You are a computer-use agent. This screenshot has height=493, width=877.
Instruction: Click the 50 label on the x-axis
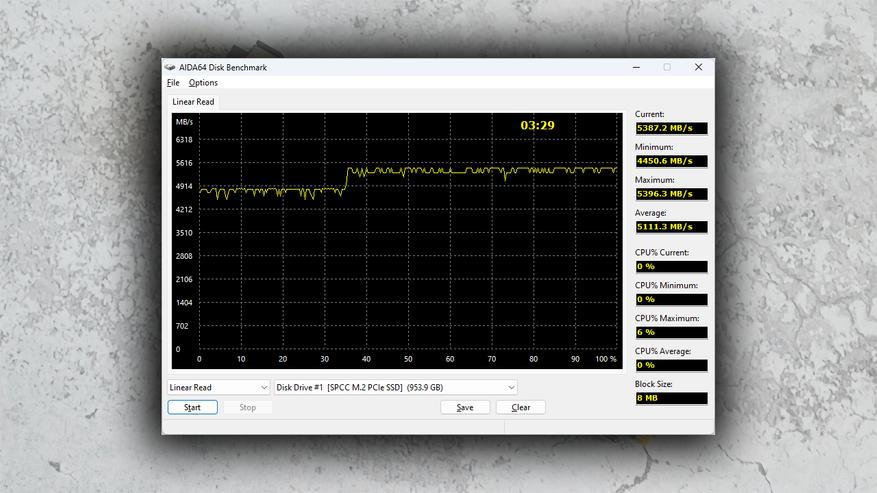[408, 359]
